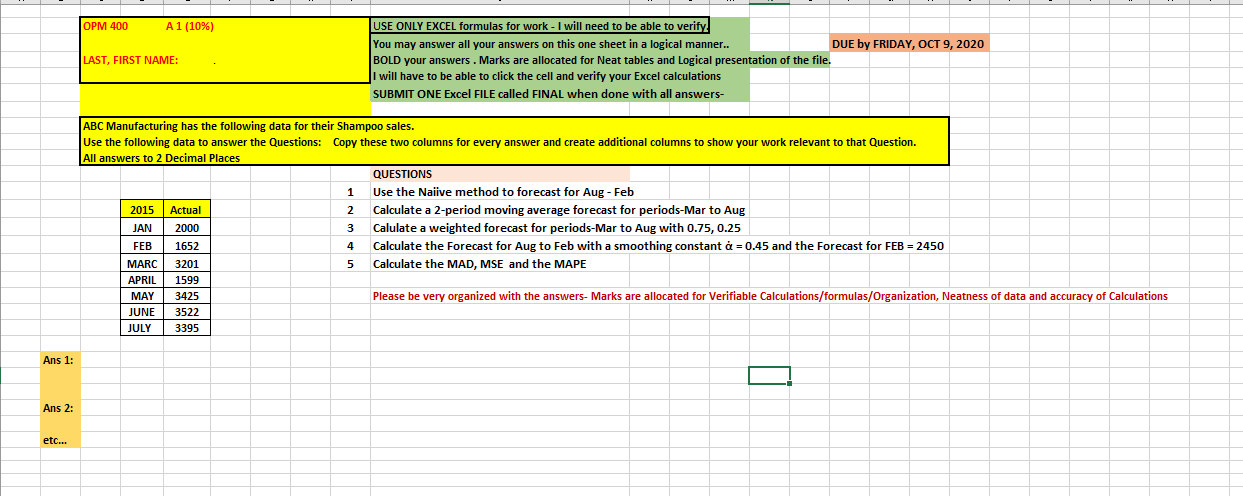Select the question number 3 cell
This screenshot has height=496, width=1243.
[350, 228]
